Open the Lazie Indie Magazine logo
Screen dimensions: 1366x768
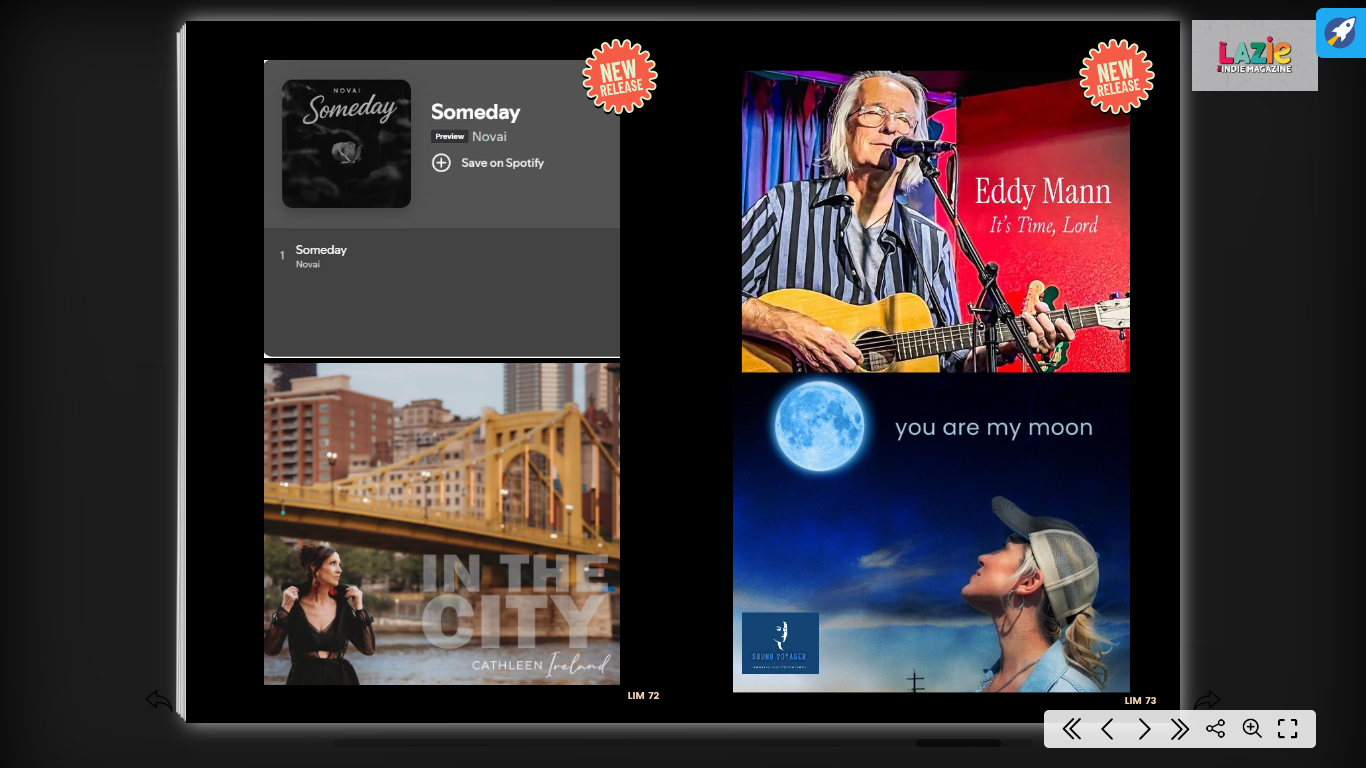click(x=1254, y=55)
